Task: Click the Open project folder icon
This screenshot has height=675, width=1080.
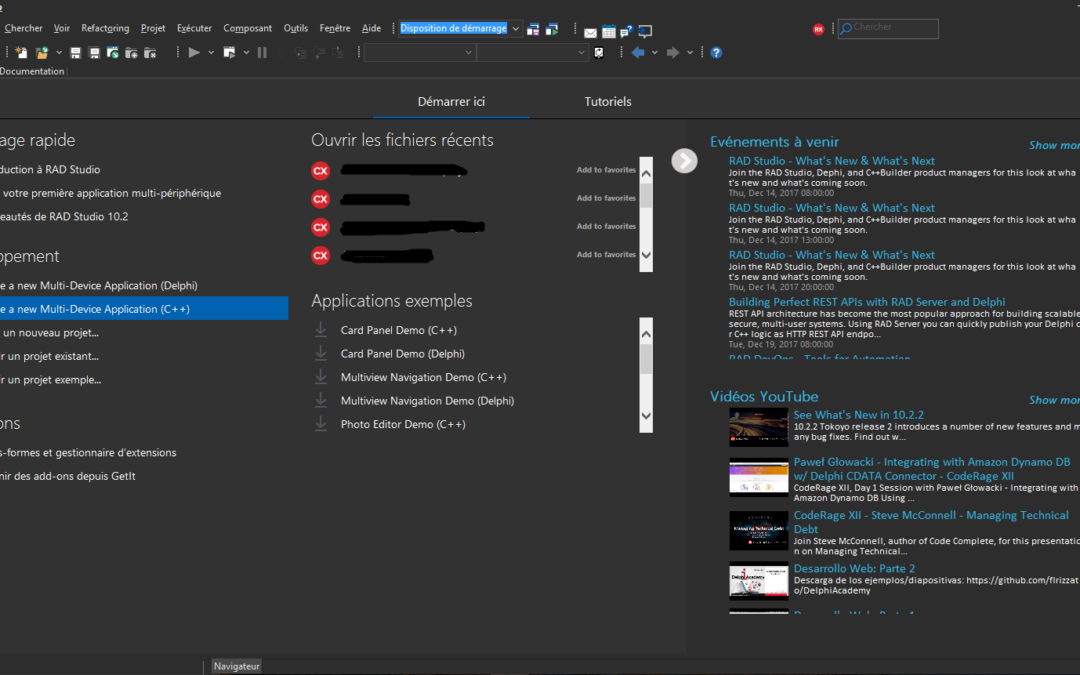Action: [x=42, y=52]
